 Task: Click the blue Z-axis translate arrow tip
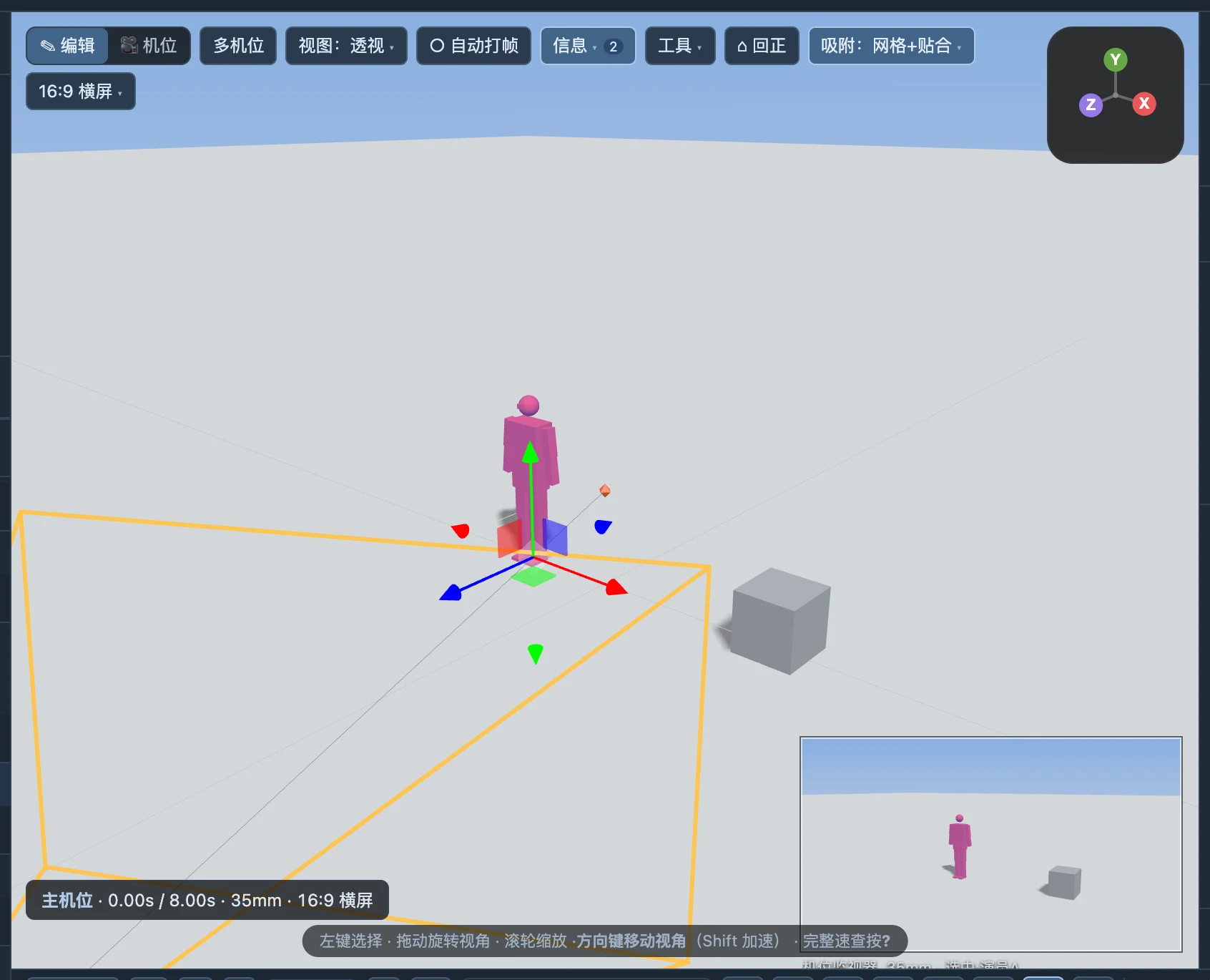click(x=451, y=593)
